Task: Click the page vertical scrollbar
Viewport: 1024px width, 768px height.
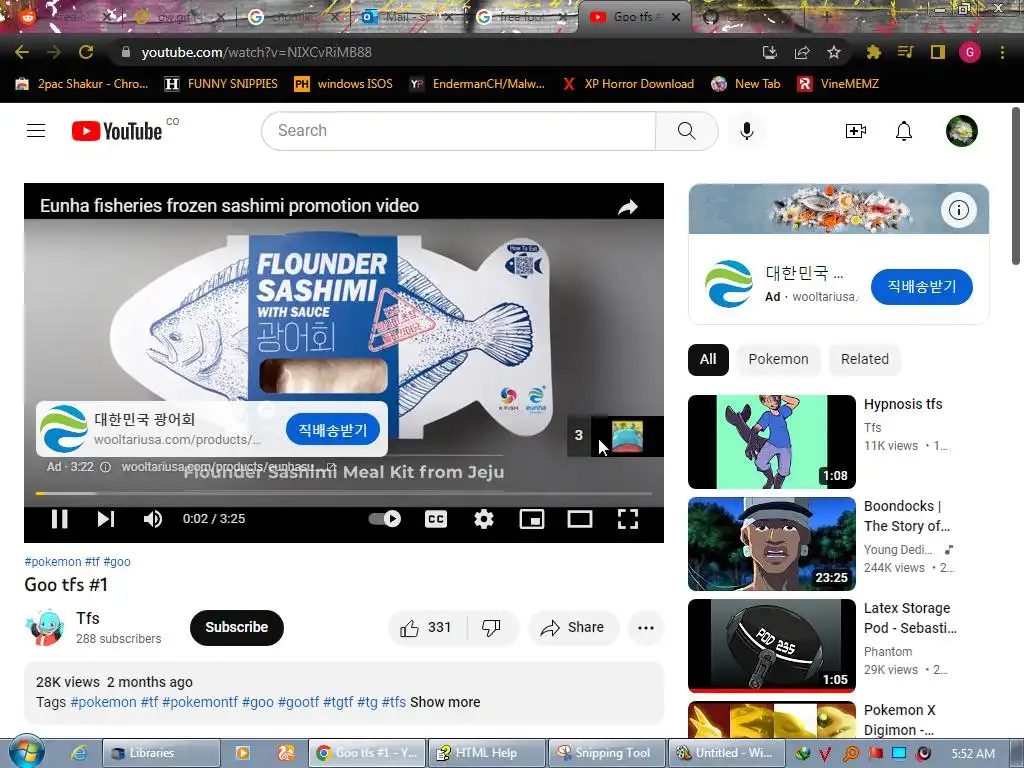Action: tap(1016, 187)
